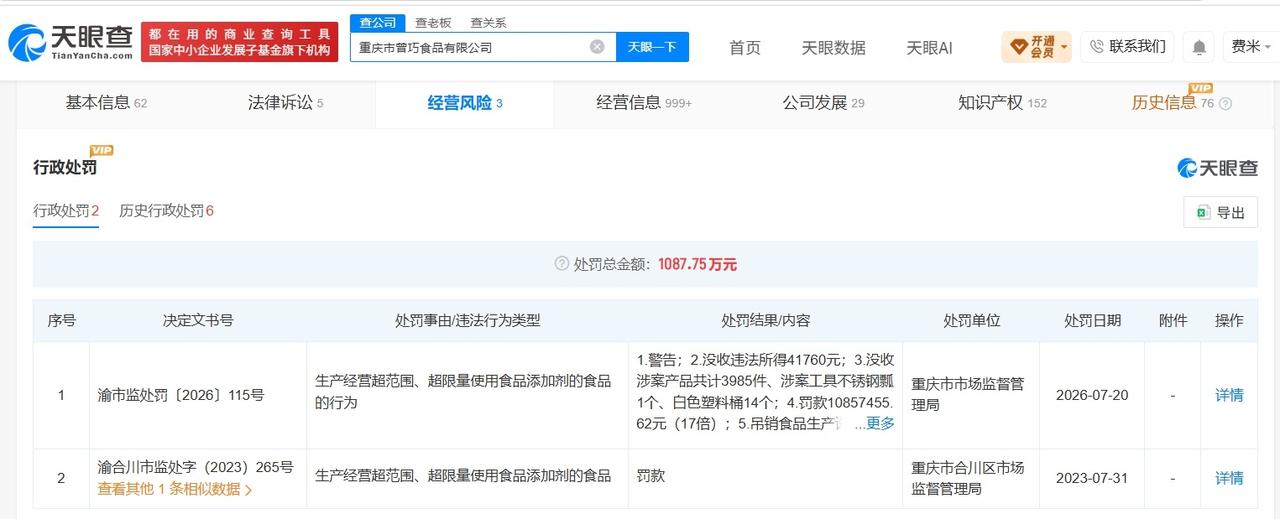Select the 查老板 search tab
Screen dimensions: 1280x519
click(x=433, y=22)
